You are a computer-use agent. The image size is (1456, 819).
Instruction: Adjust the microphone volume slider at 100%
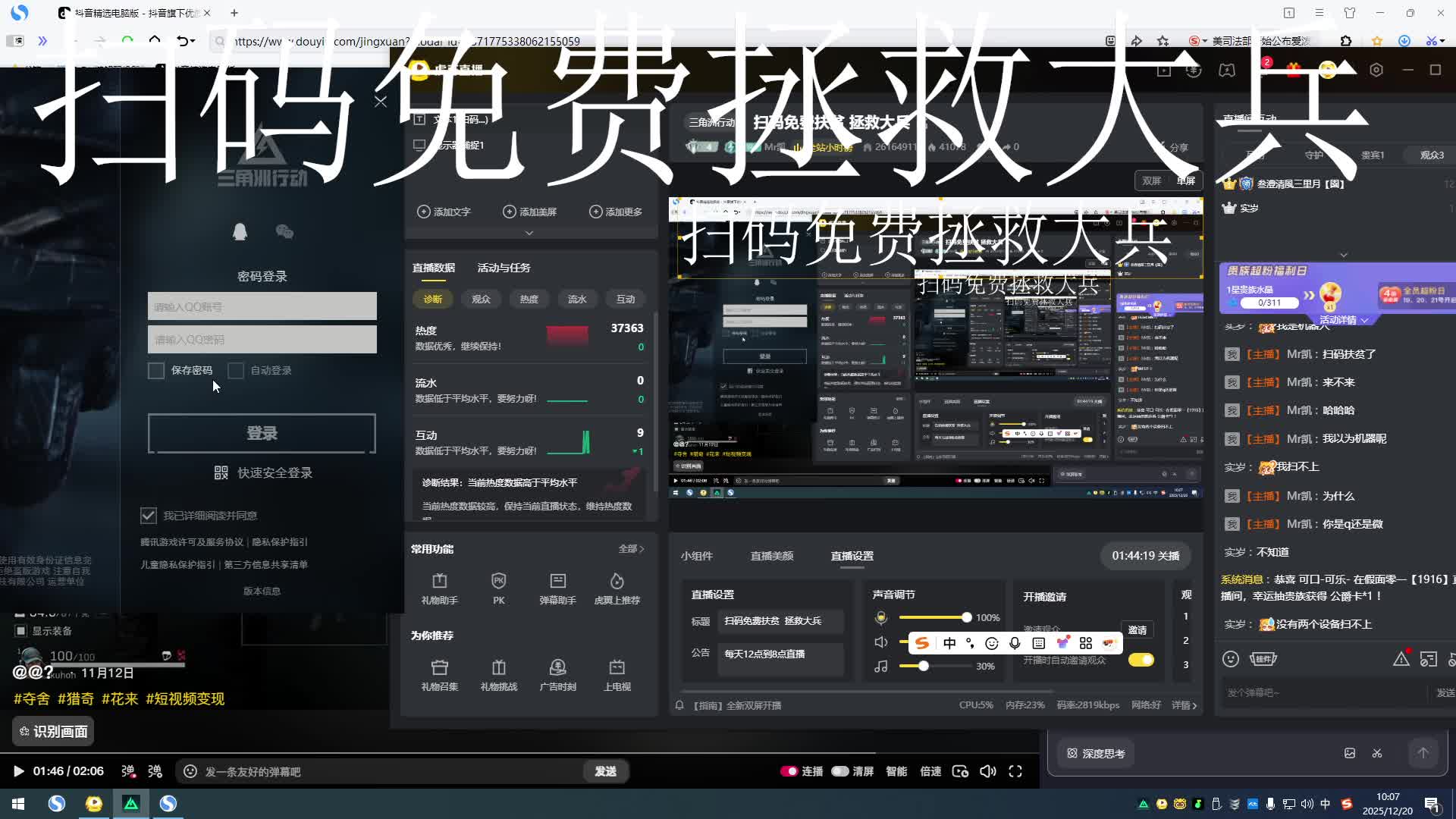point(966,617)
